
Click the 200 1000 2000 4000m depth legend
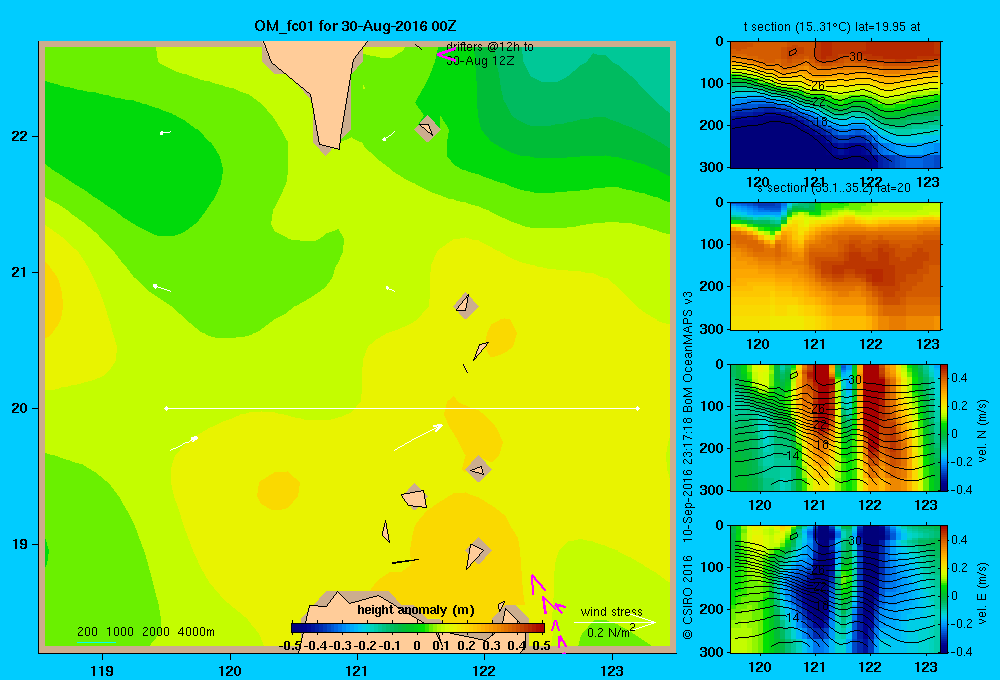[145, 632]
